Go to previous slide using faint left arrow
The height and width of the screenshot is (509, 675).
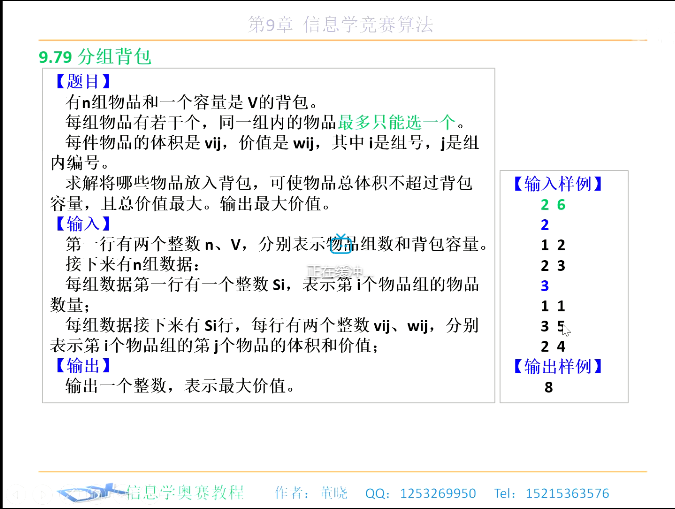tap(16, 493)
